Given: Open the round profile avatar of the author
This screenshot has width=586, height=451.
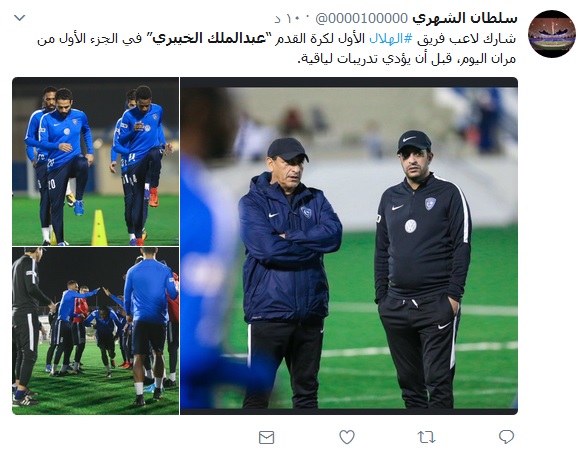Looking at the screenshot, I should point(552,34).
